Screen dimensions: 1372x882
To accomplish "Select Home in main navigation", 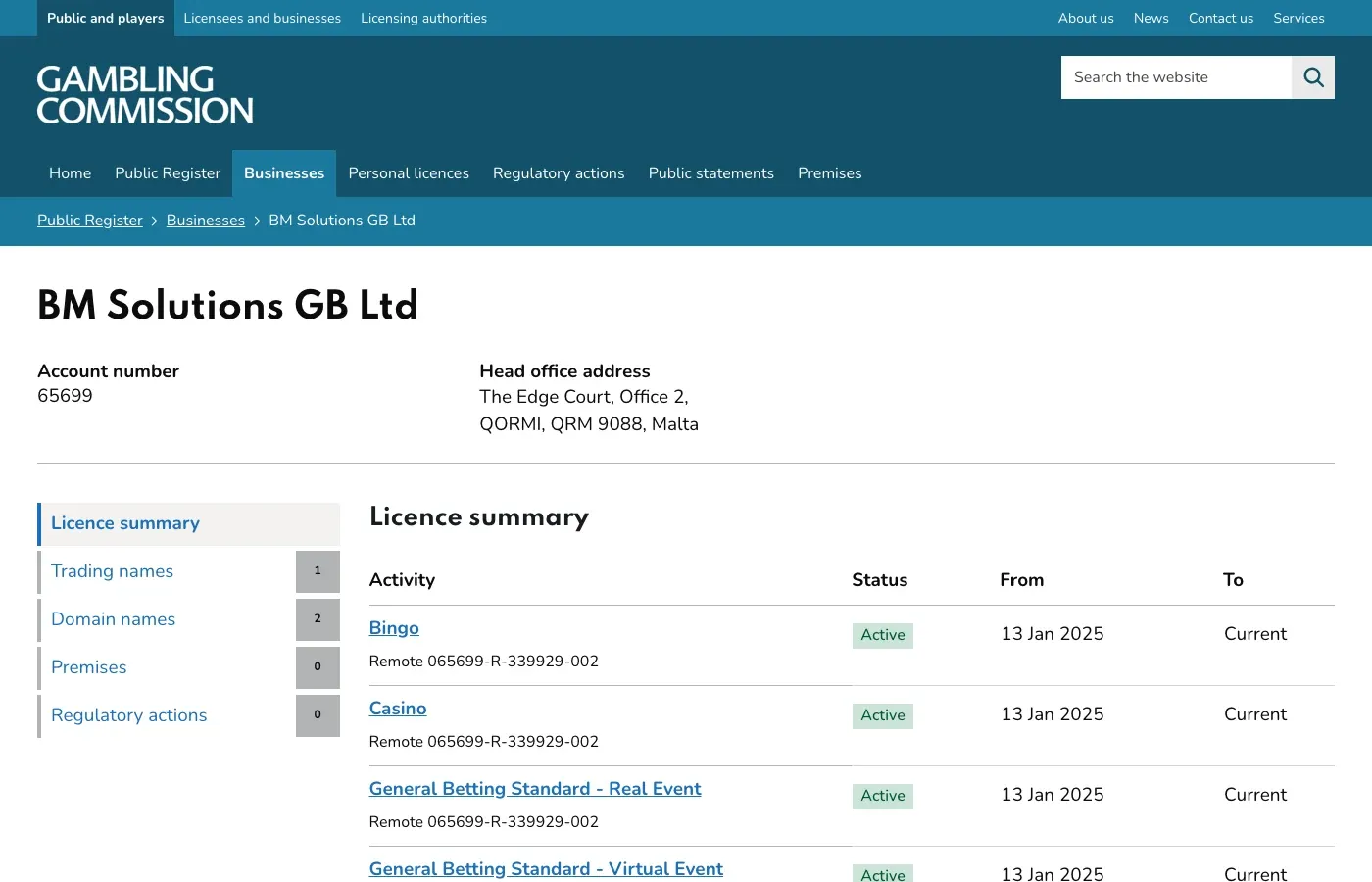I will pyautogui.click(x=71, y=173).
